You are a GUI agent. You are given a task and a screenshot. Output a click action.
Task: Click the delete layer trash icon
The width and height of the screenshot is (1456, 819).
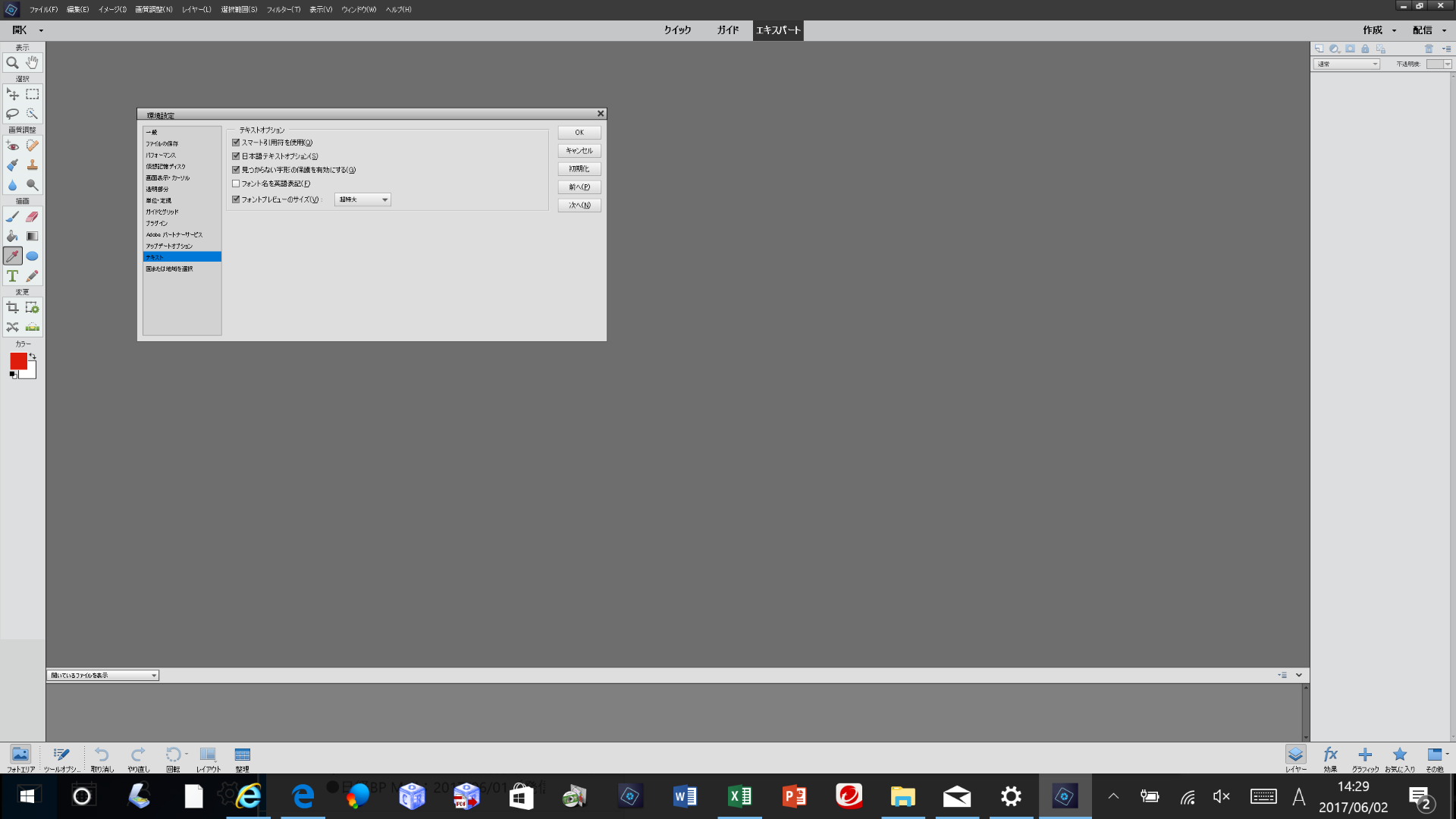pyautogui.click(x=1429, y=49)
